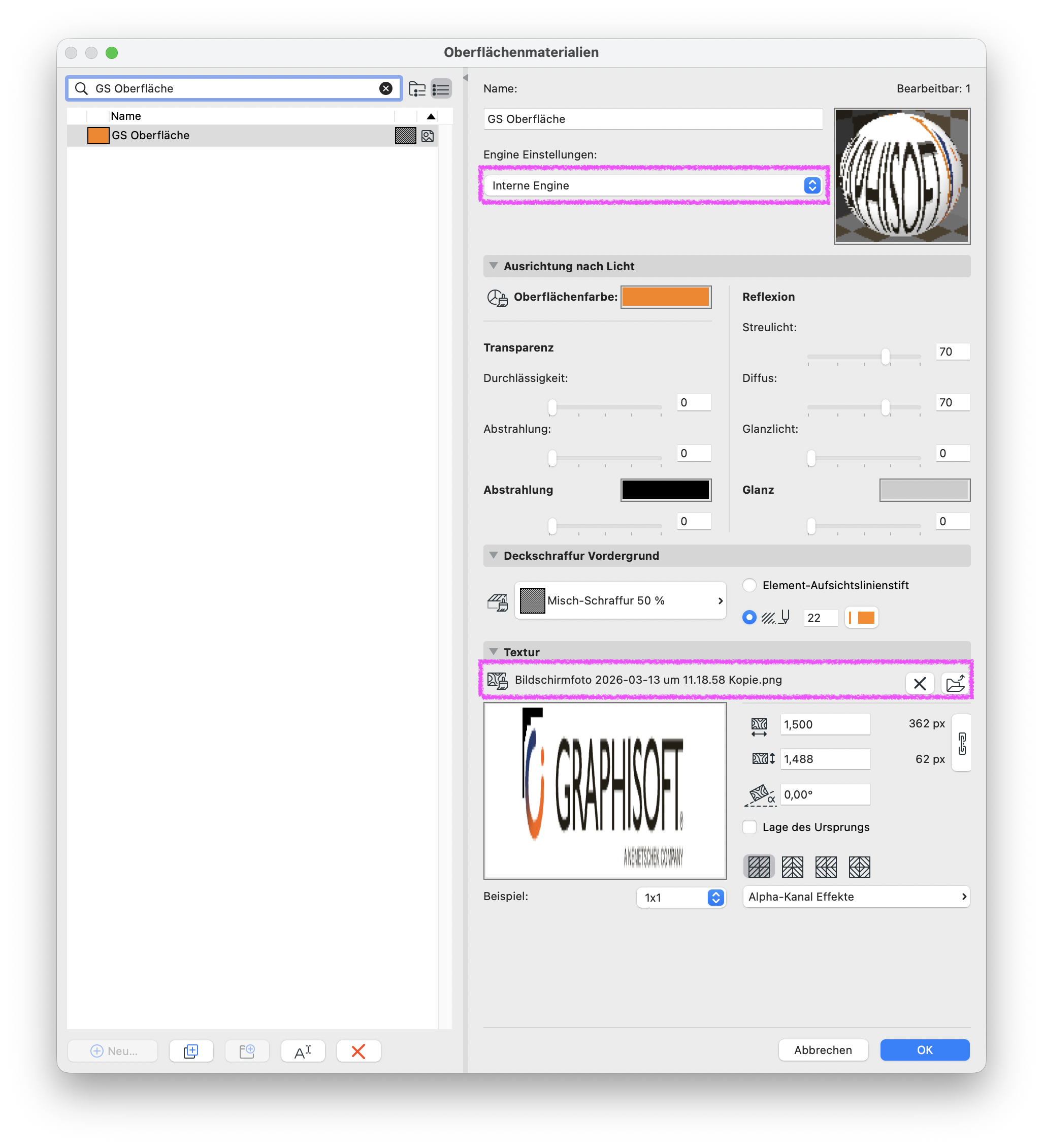Collapse the Textur section
The height and width of the screenshot is (1148, 1043).
pos(494,651)
